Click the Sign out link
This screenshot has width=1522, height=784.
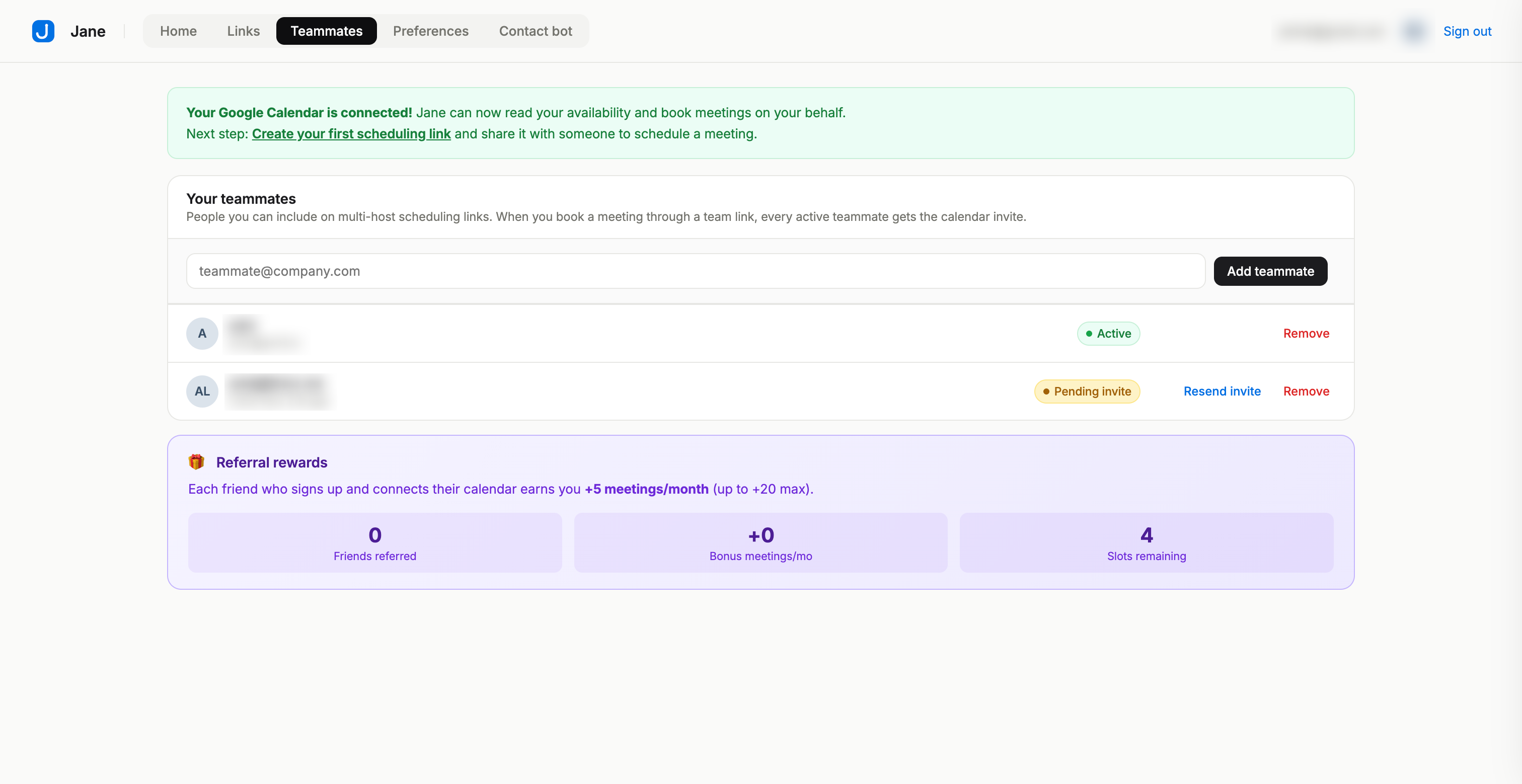1467,31
